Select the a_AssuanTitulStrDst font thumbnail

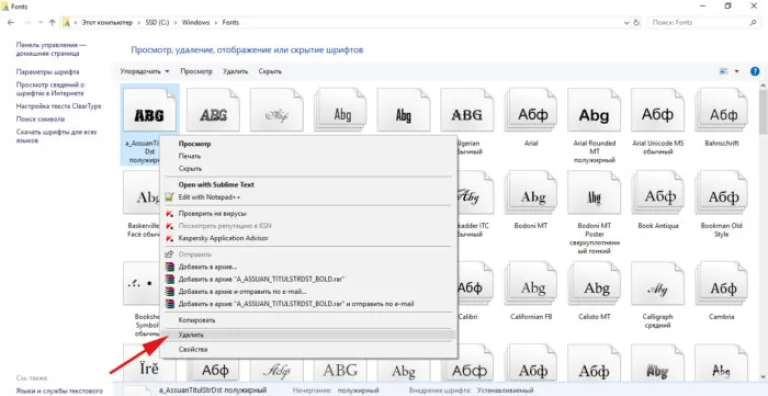149,111
